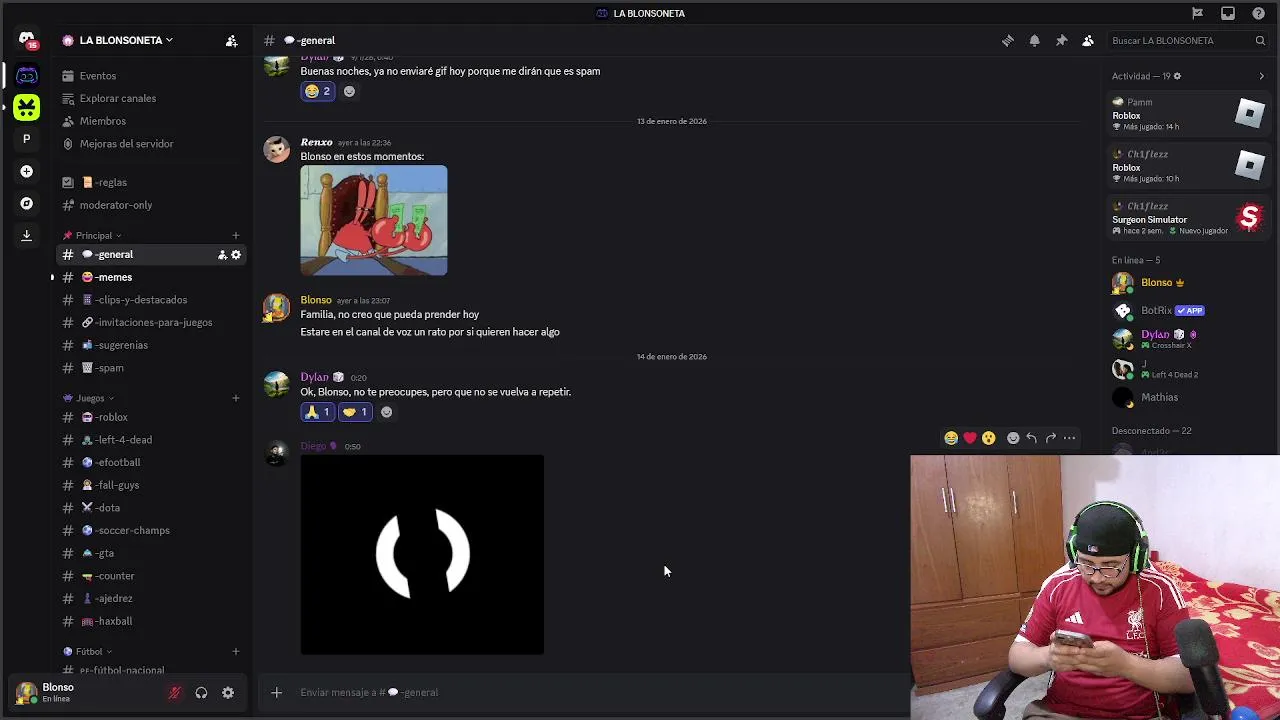Screen dimensions: 1280x720
Task: Open the roblox channel
Action: coord(150,417)
